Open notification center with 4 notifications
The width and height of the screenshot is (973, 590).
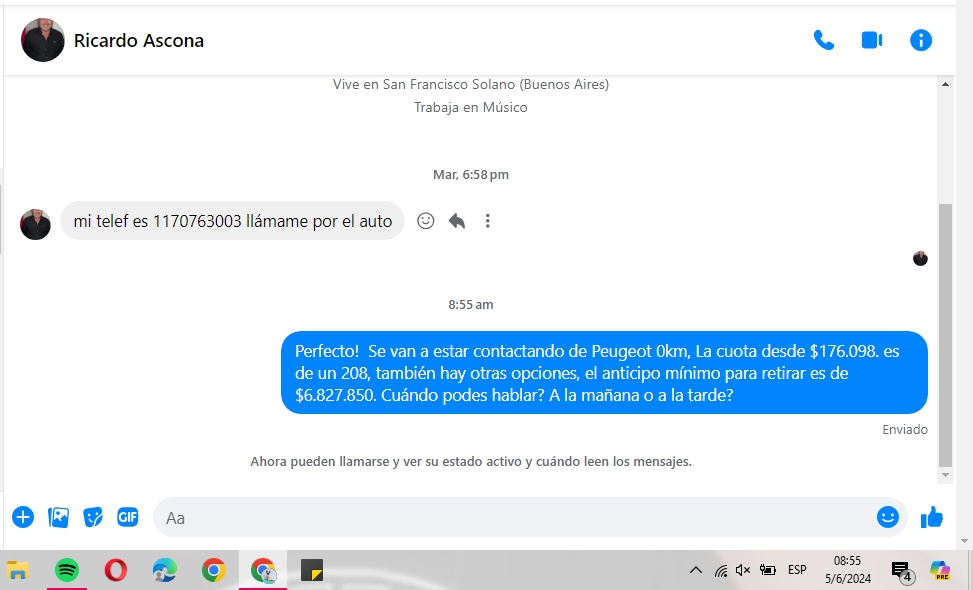coord(903,571)
